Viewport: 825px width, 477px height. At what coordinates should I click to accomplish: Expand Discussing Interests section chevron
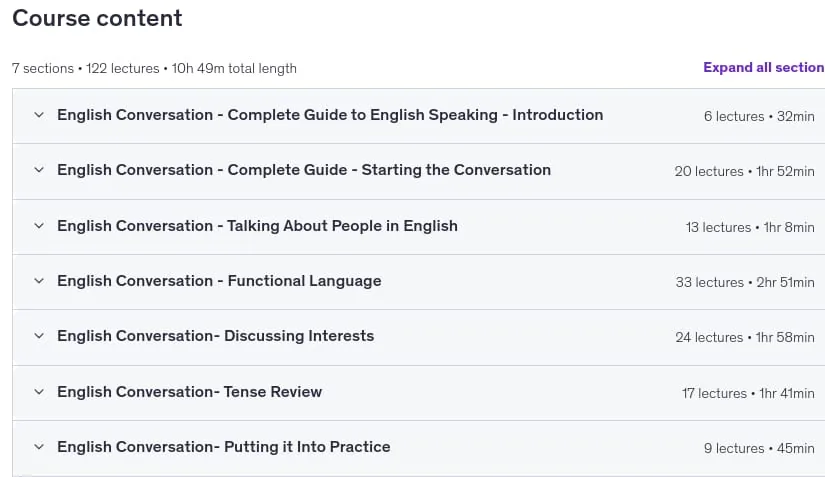(x=39, y=336)
